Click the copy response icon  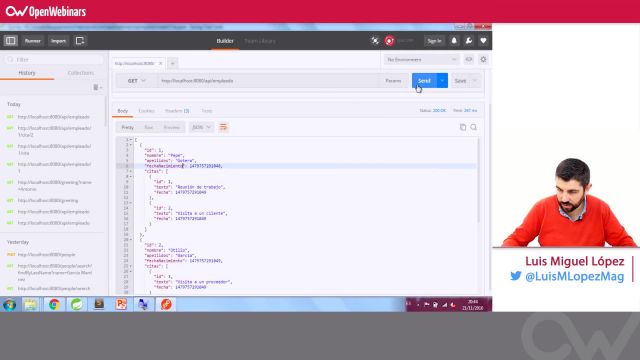(463, 127)
